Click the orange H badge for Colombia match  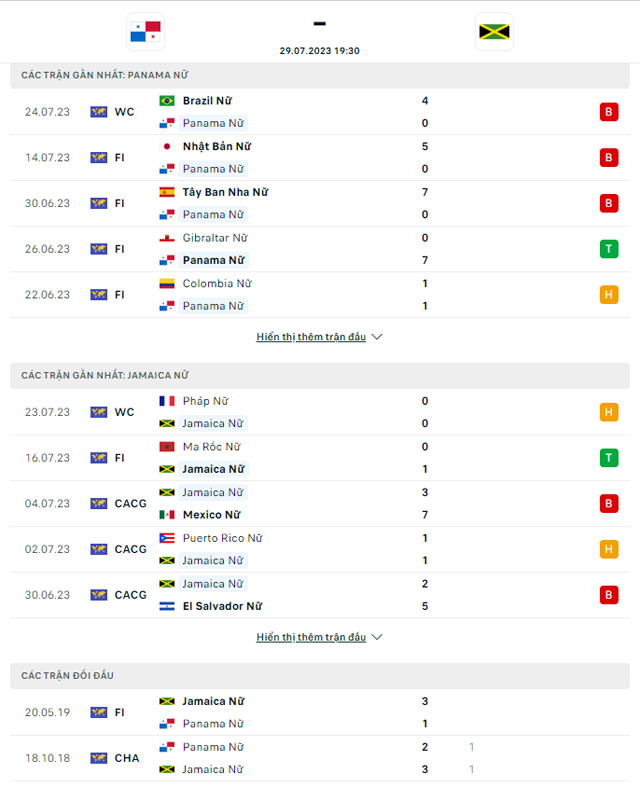pyautogui.click(x=608, y=294)
